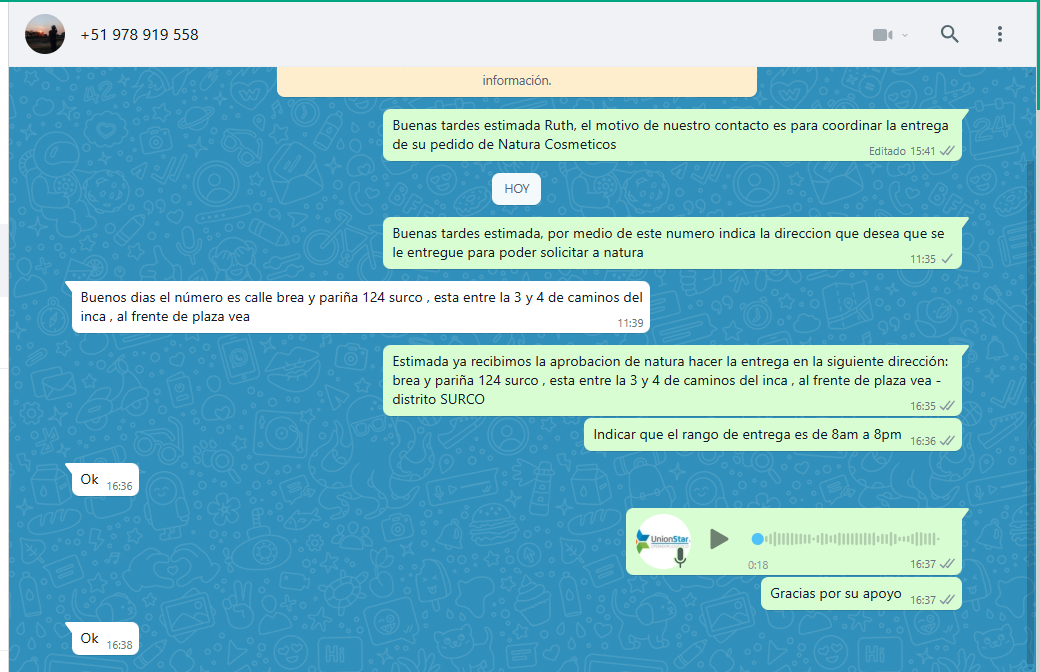Click double-check receipt on "Gracias por su apoyo"

pos(946,600)
